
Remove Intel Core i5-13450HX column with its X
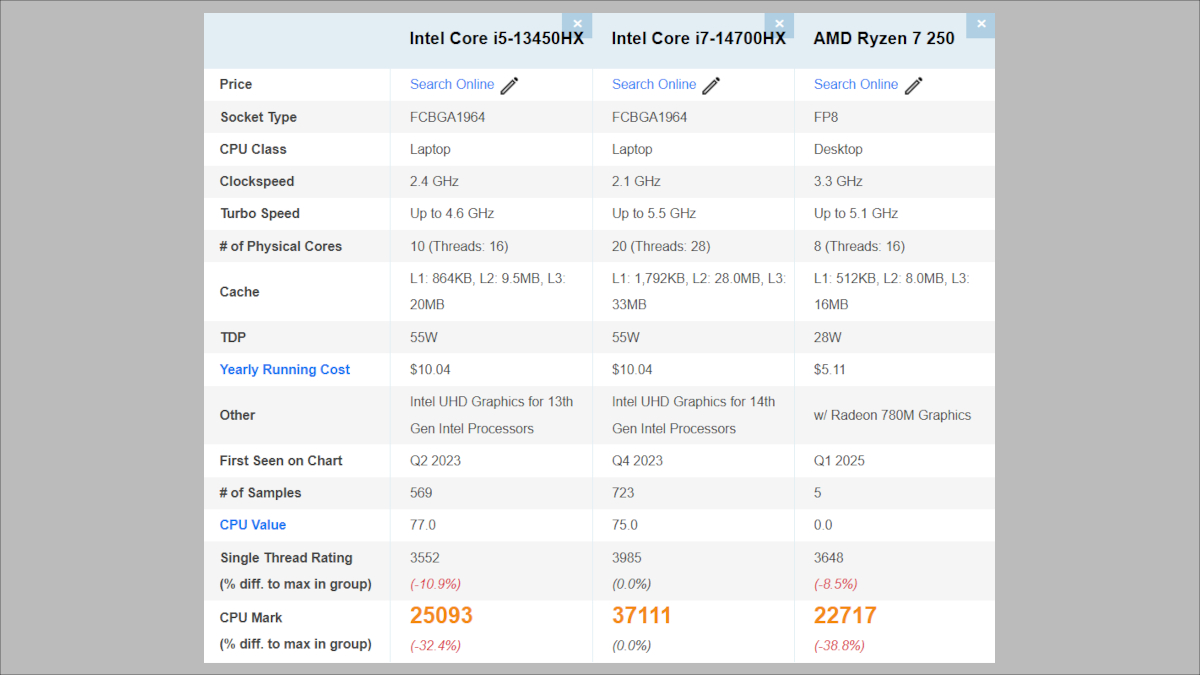(577, 25)
